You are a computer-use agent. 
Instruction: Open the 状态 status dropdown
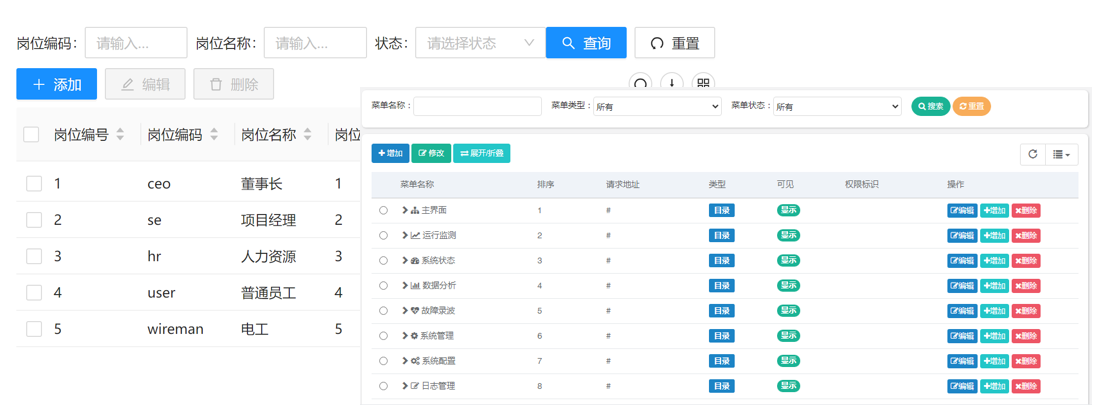coord(480,43)
